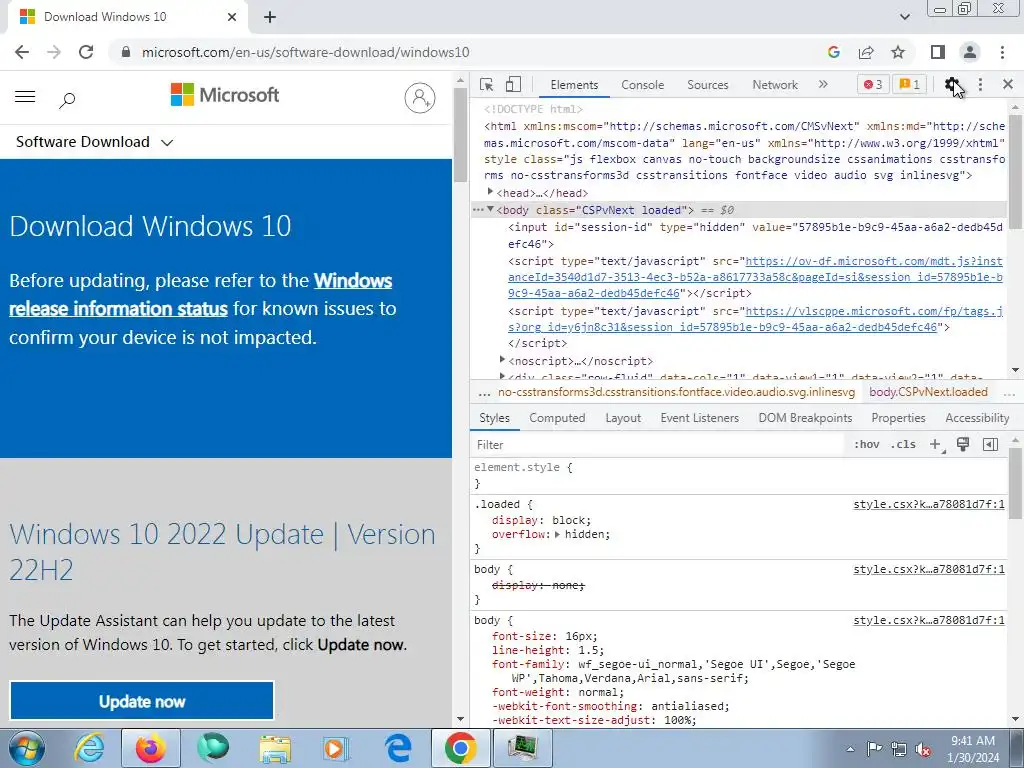Click the element.style rule block
This screenshot has width=1024, height=768.
coord(738,475)
